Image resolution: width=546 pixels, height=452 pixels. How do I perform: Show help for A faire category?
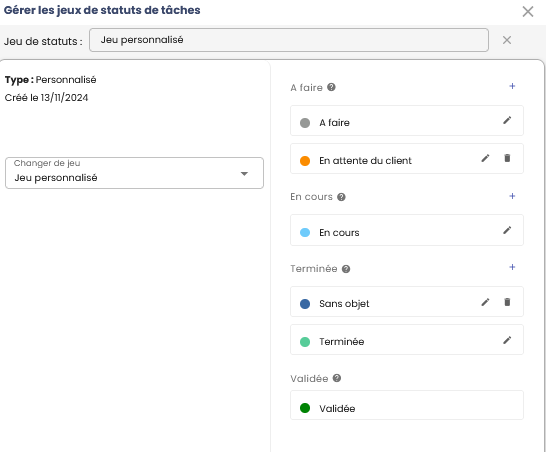331,87
